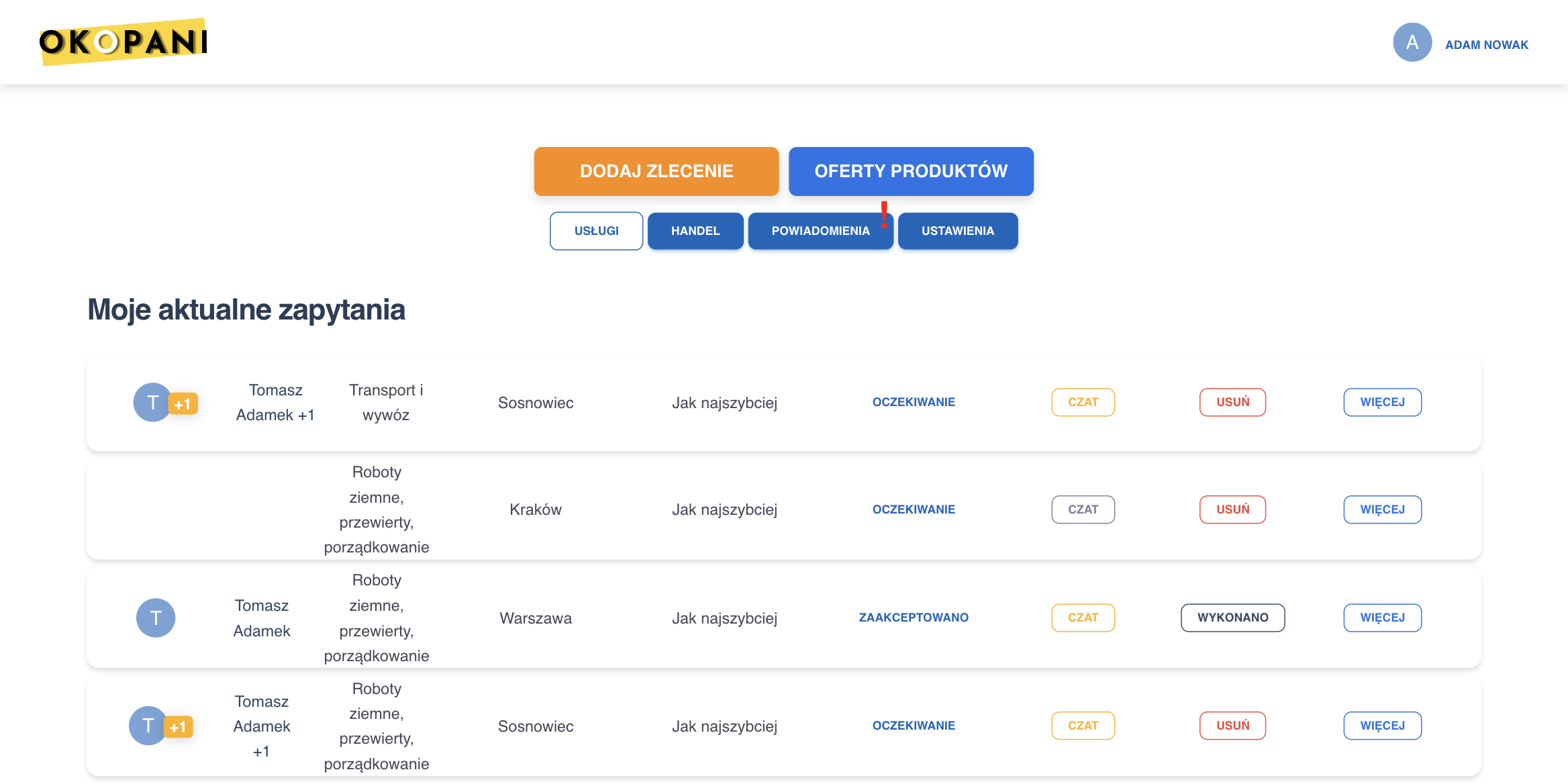Viewport: 1568px width, 784px height.
Task: Click the ZAAKCEPTOWANO status text
Action: (914, 618)
